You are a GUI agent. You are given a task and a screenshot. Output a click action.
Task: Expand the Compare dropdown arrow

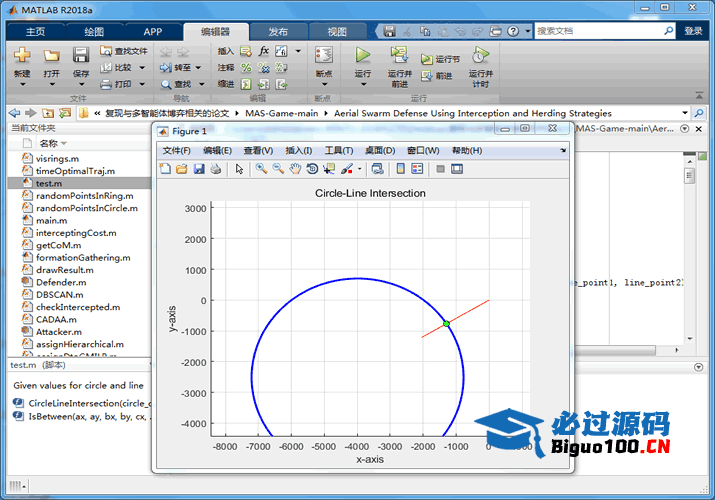tap(142, 67)
